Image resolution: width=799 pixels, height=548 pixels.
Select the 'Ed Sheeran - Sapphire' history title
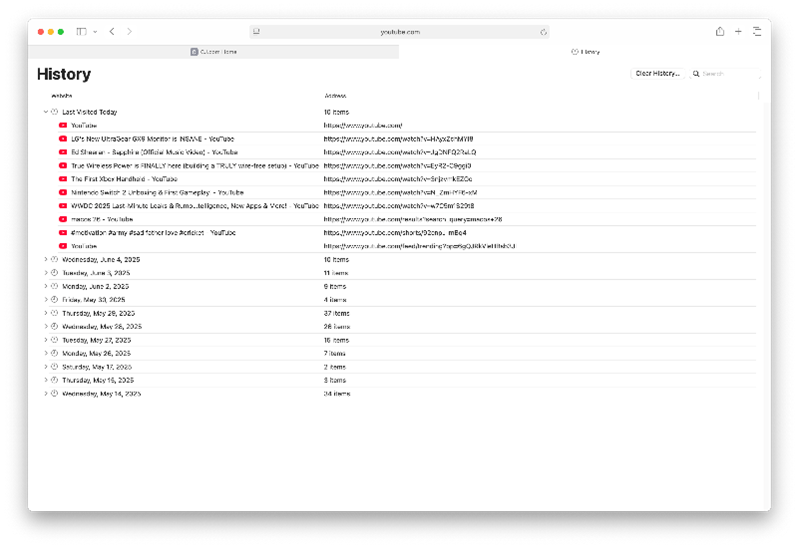(x=154, y=152)
